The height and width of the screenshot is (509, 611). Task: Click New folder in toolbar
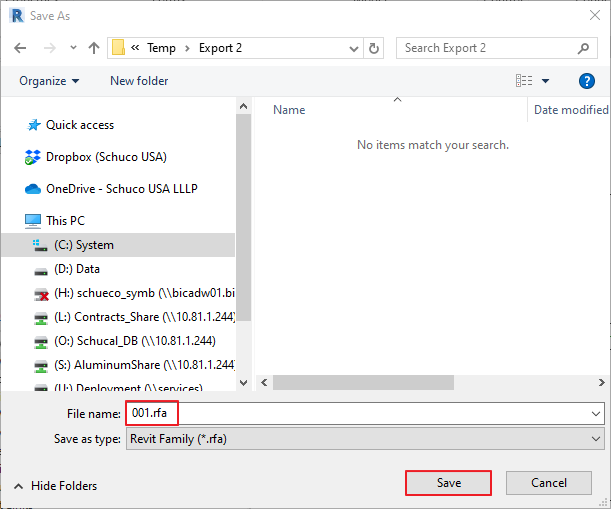(x=139, y=81)
